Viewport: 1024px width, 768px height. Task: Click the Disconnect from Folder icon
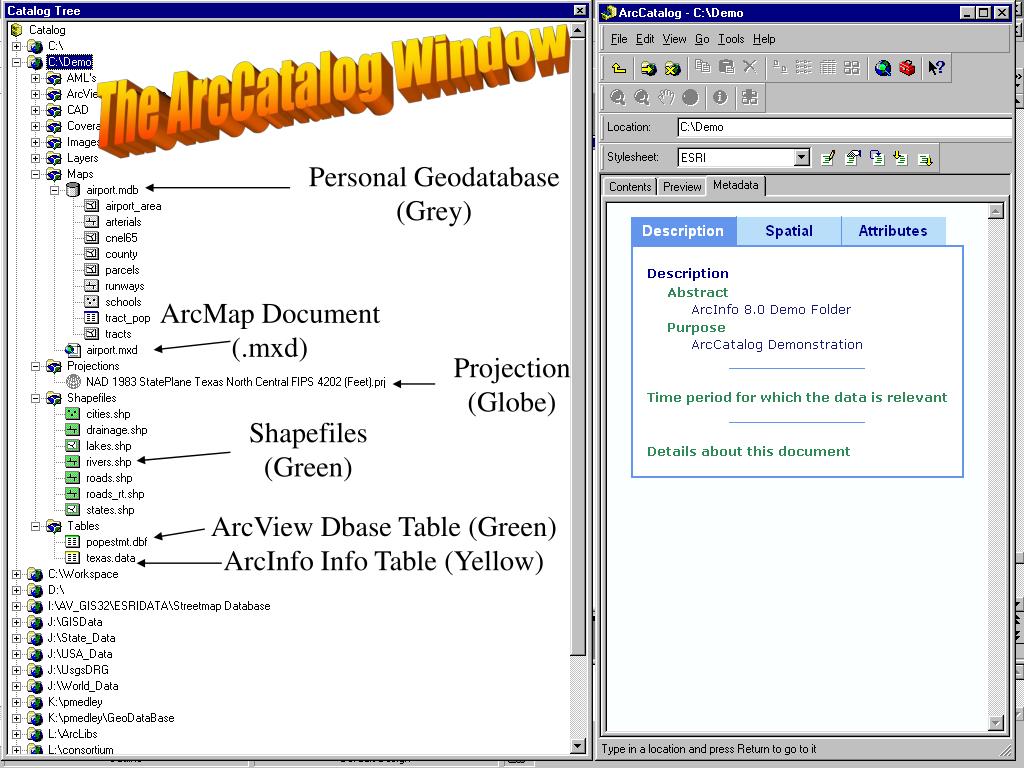[x=673, y=68]
